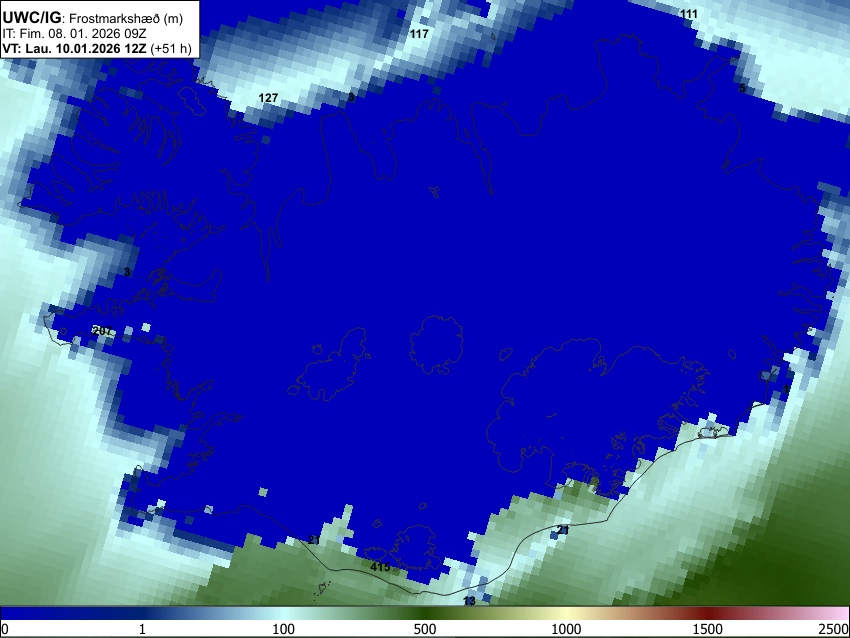This screenshot has width=850, height=638.
Task: Click the map value label '127'
Action: [268, 98]
